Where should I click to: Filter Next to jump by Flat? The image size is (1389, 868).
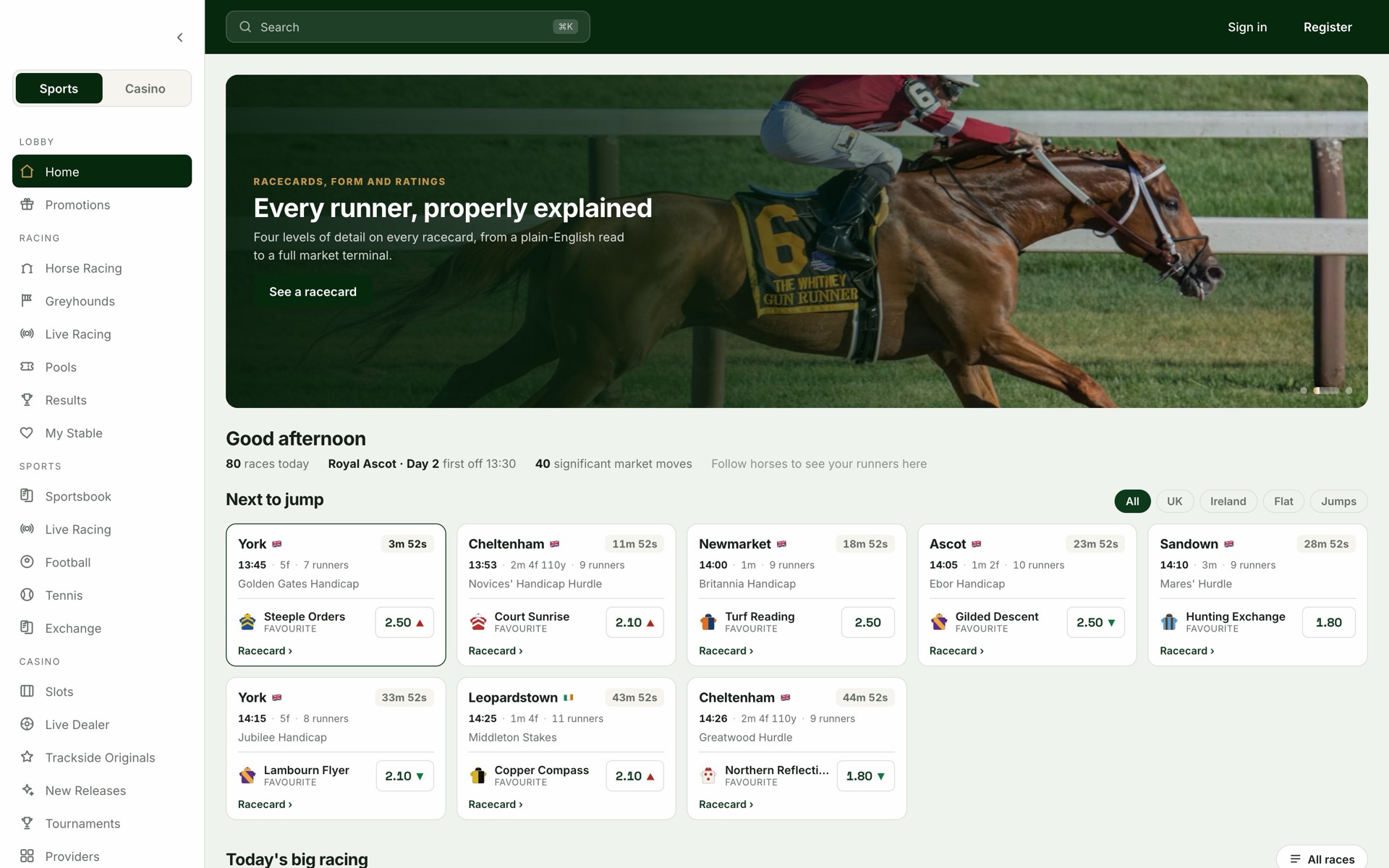pos(1283,501)
